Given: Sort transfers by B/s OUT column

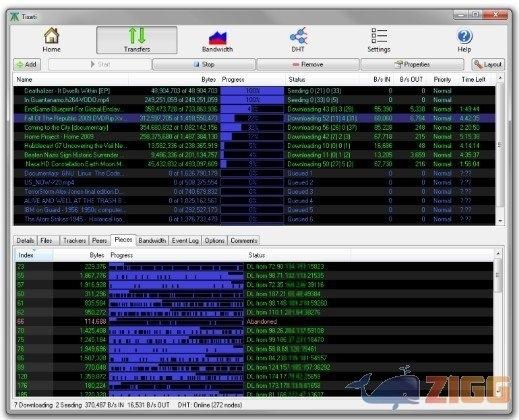Looking at the screenshot, I should [x=411, y=79].
